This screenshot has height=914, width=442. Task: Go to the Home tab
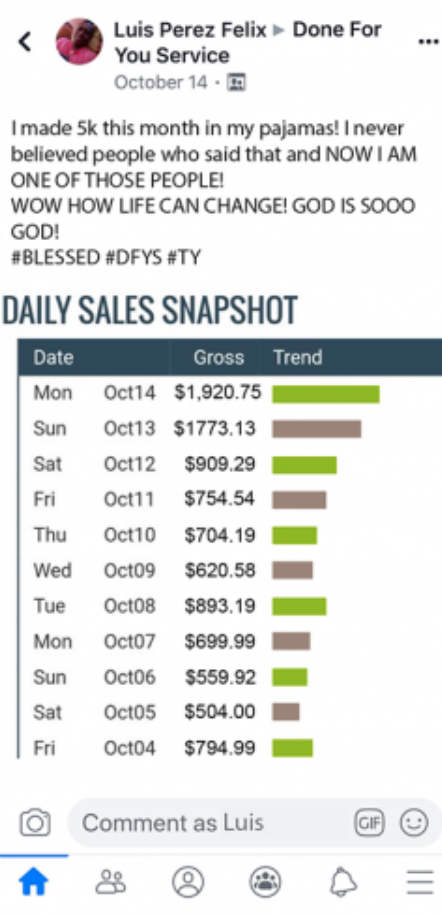(x=33, y=881)
